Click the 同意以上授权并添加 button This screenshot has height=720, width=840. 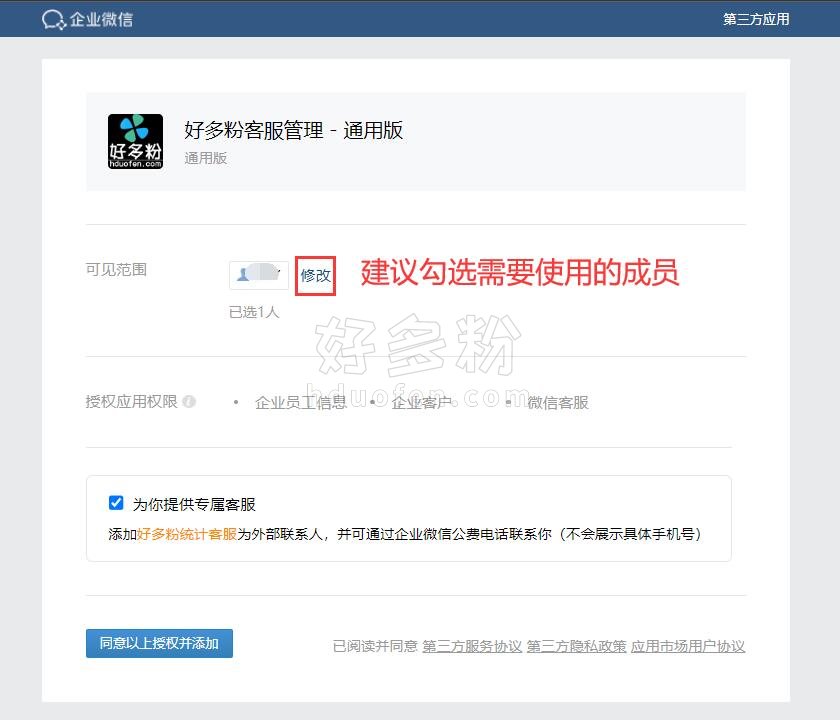tap(159, 643)
